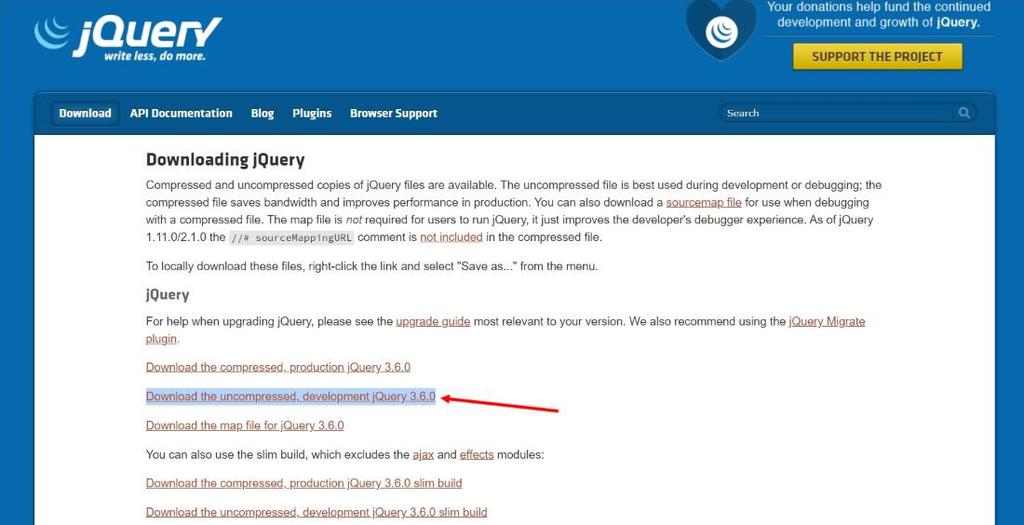
Task: Open Browser Support page
Action: point(393,113)
